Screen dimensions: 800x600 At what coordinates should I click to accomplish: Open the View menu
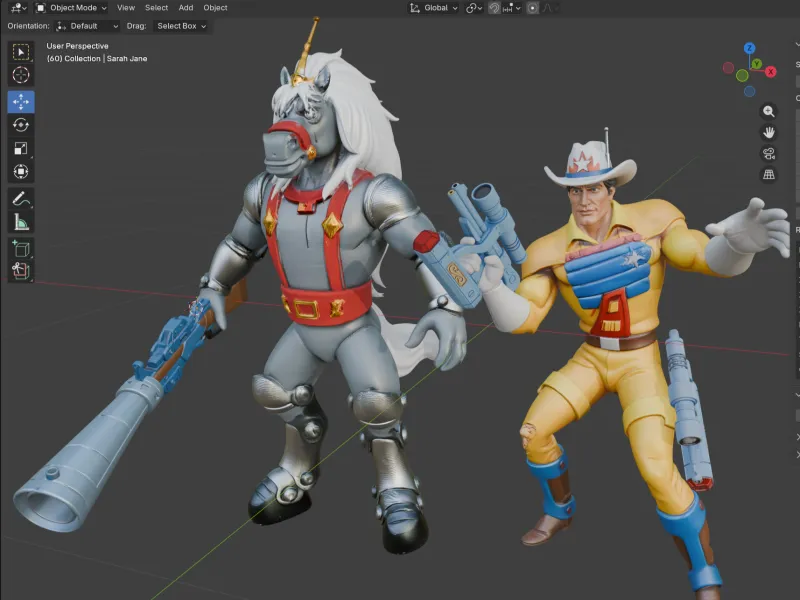pos(126,8)
